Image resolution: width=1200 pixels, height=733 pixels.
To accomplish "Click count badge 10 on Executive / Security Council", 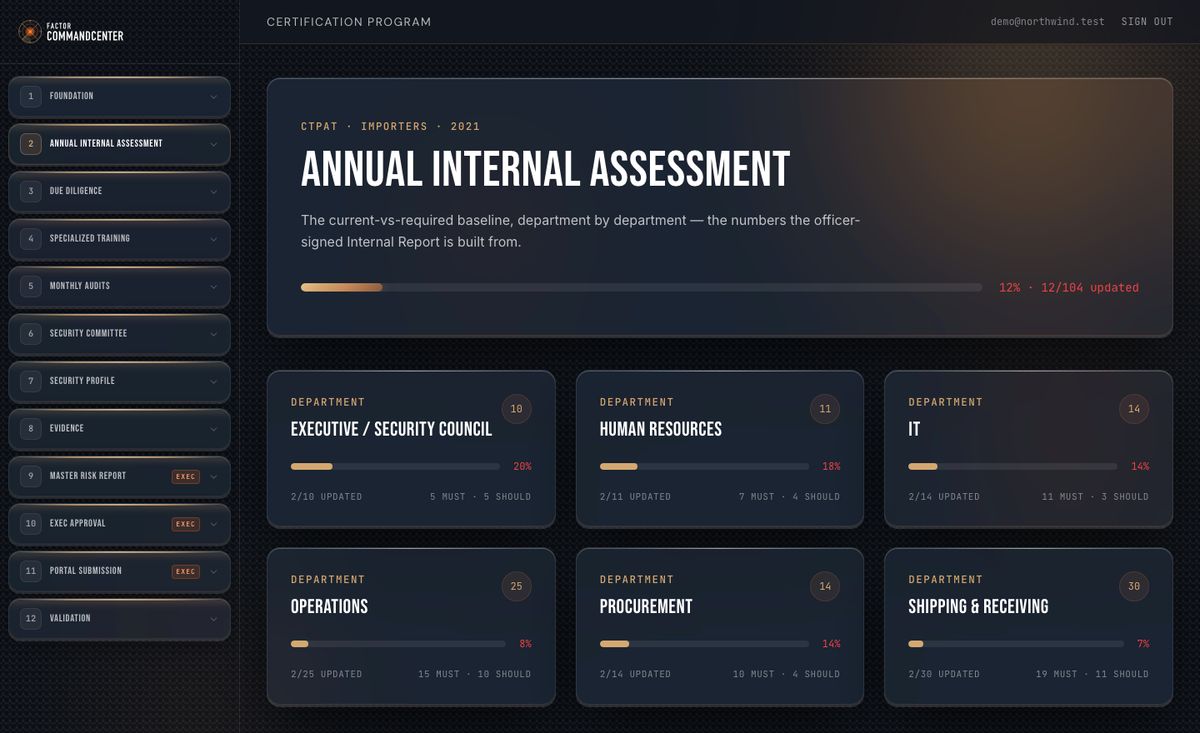I will tap(516, 409).
